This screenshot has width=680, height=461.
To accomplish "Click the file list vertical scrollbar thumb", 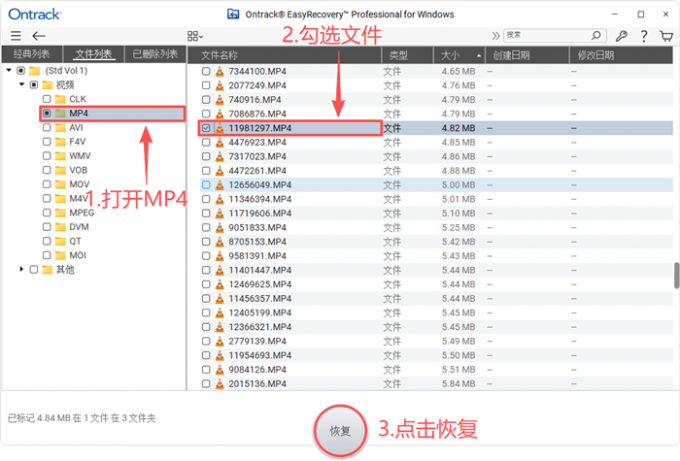I will point(676,275).
